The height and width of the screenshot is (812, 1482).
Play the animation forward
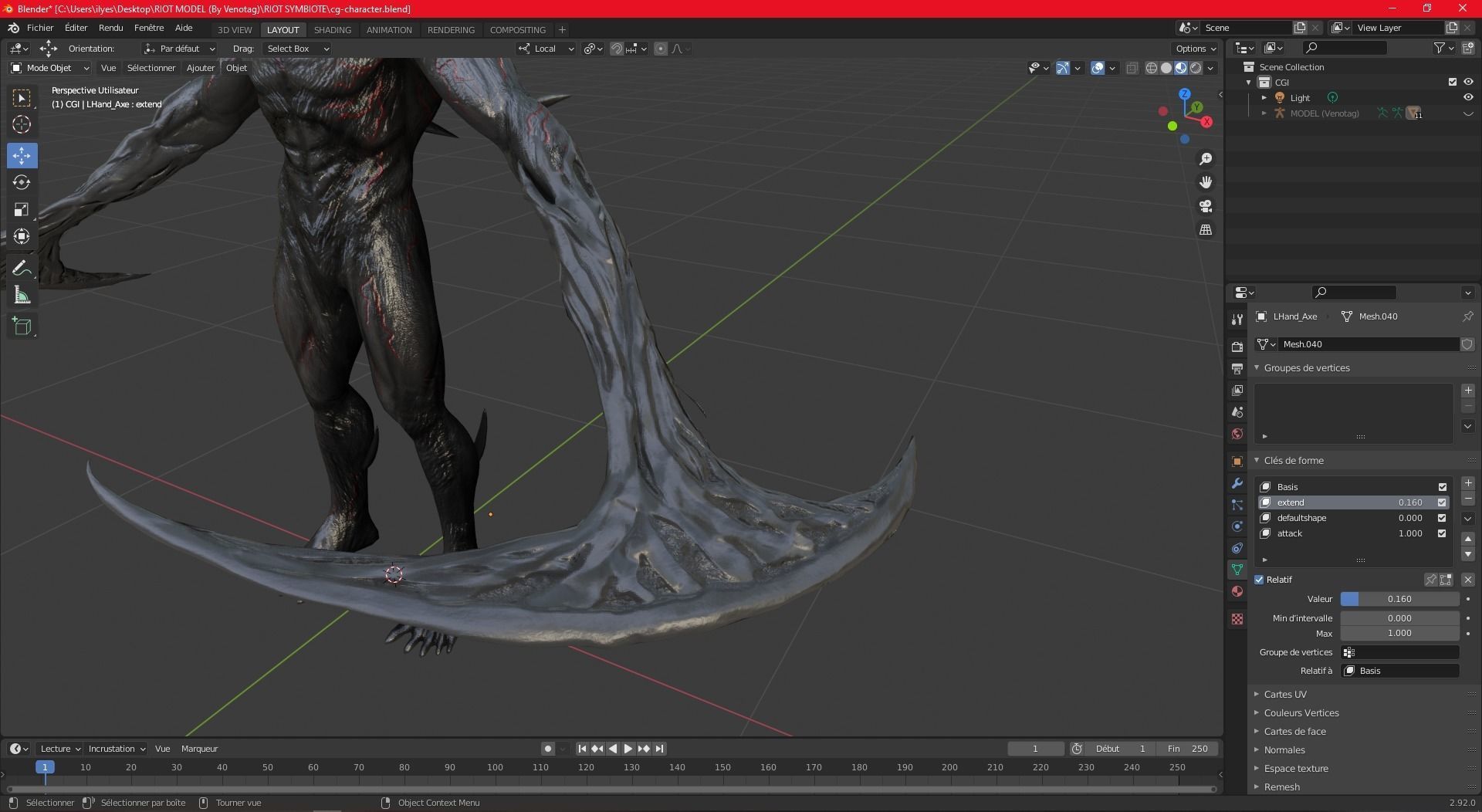tap(628, 749)
